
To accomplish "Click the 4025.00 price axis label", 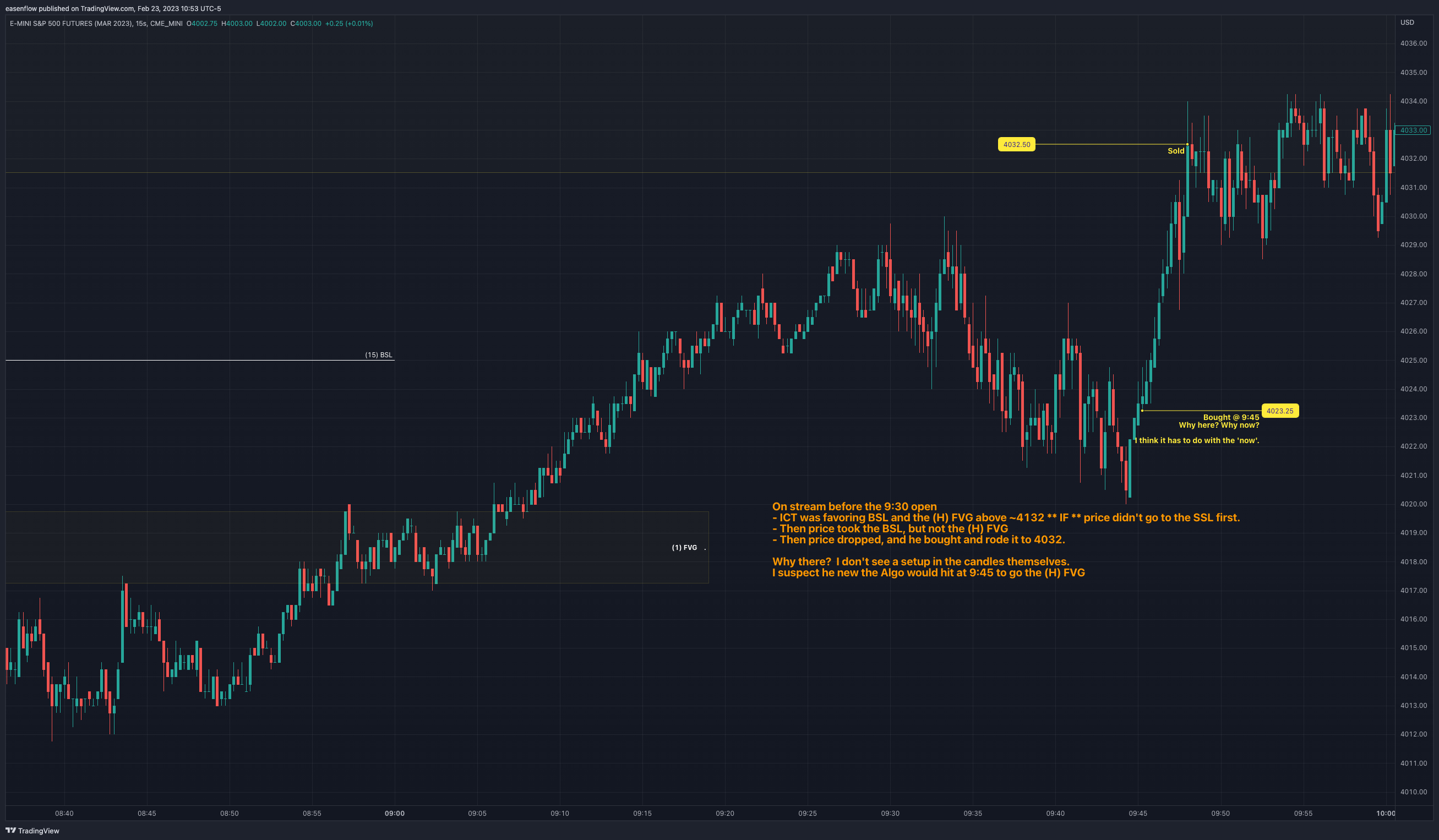I will (1413, 361).
